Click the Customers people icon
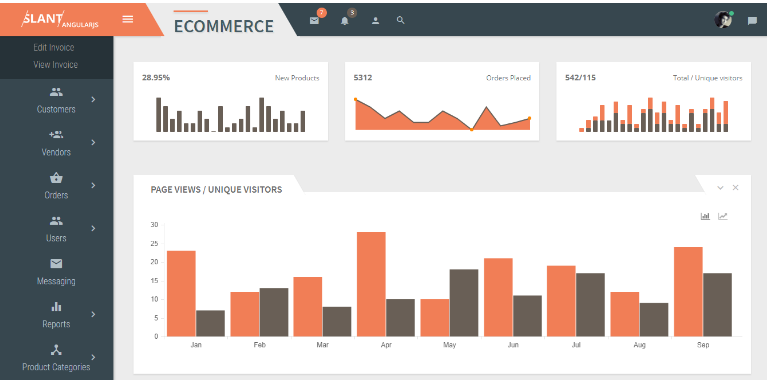767x382 pixels. coord(56,91)
